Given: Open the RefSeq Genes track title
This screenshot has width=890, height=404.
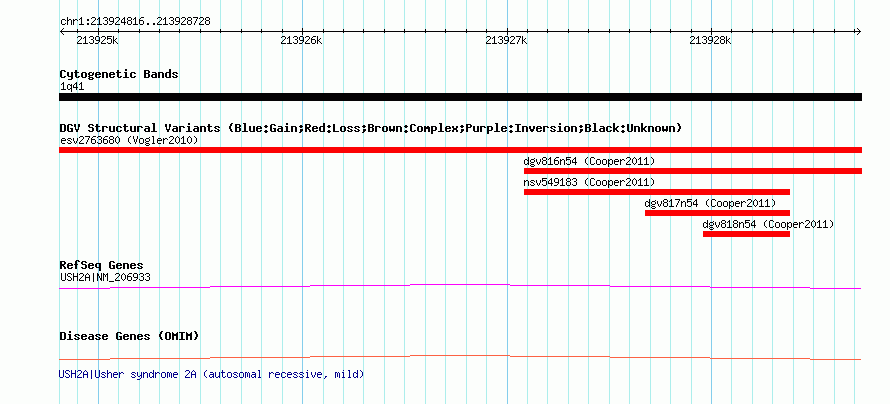Looking at the screenshot, I should coord(102,265).
